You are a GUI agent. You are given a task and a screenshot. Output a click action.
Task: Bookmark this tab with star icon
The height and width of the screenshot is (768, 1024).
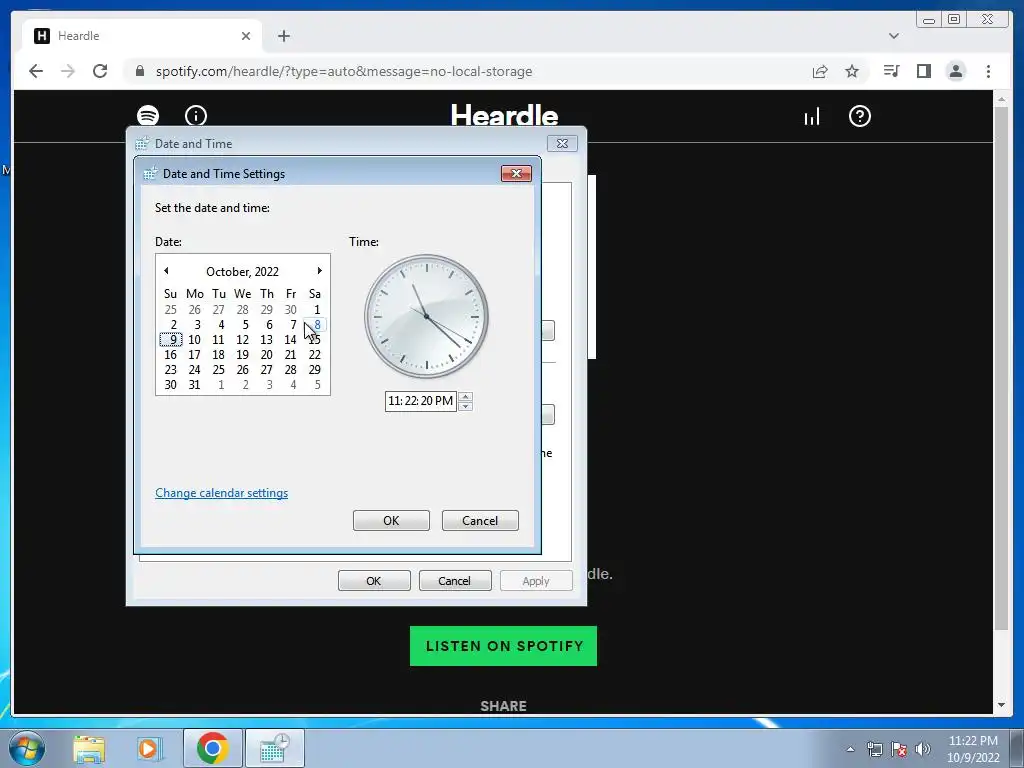pos(852,71)
